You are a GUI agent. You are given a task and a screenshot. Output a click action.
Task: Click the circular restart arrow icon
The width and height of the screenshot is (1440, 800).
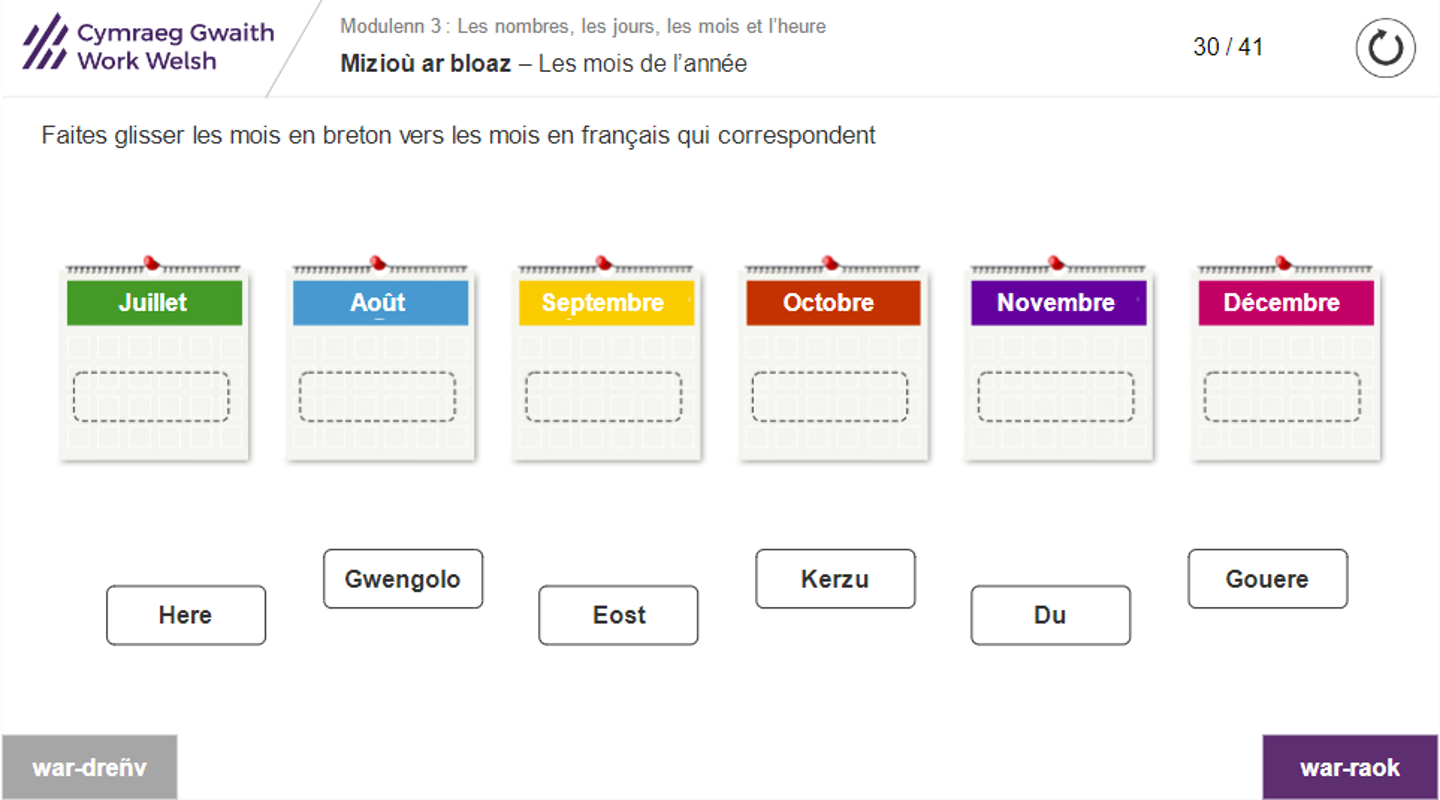click(x=1385, y=48)
